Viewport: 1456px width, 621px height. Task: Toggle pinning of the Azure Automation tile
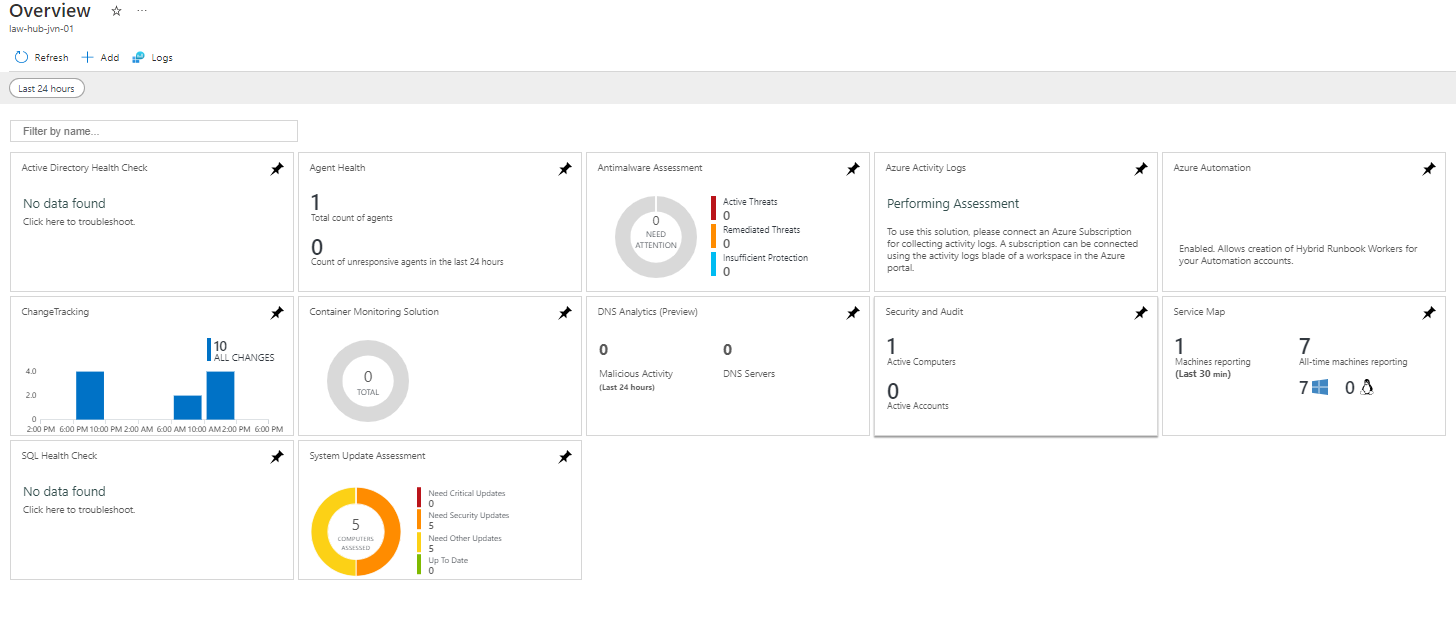pyautogui.click(x=1429, y=169)
